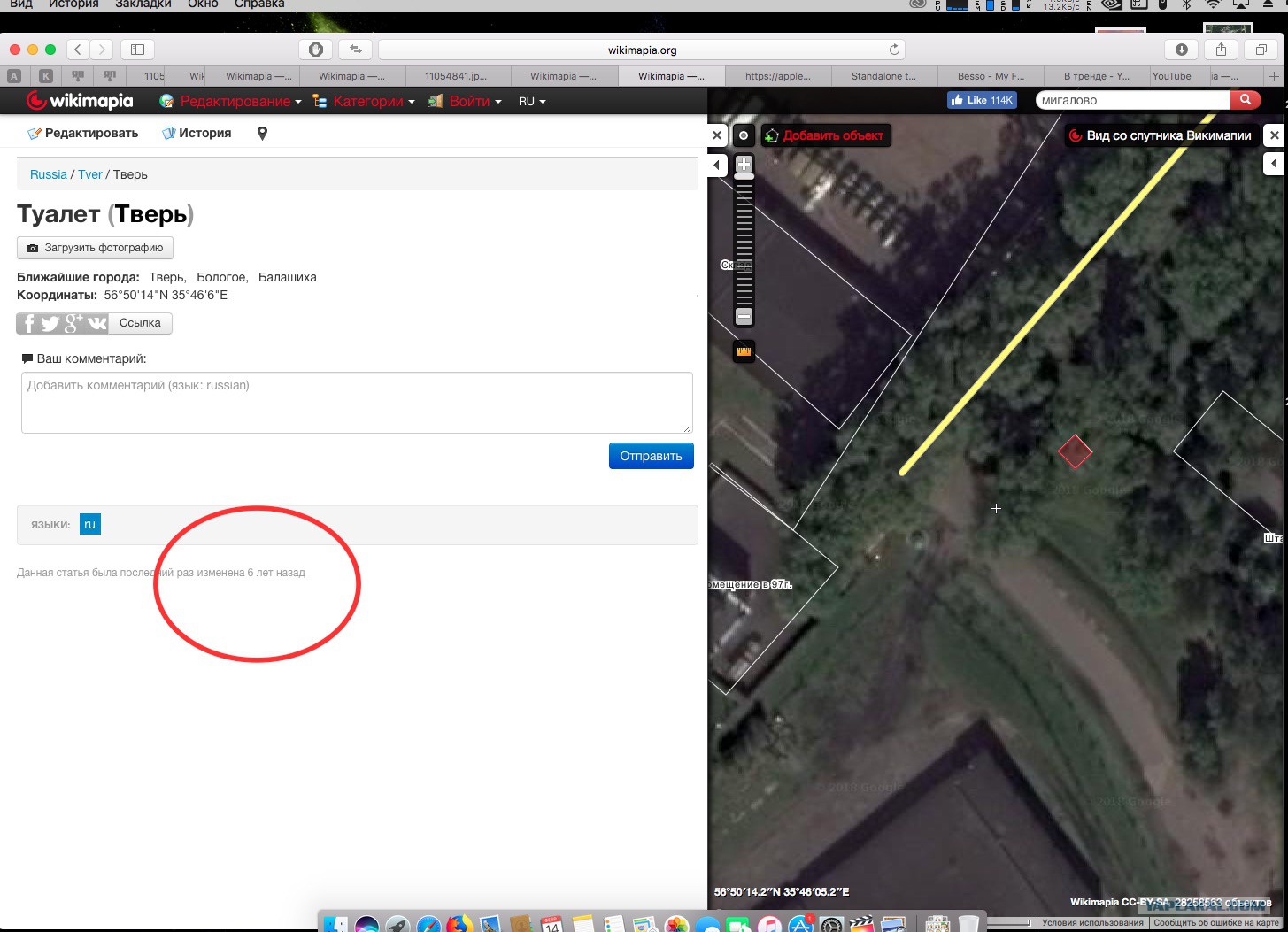Image resolution: width=1288 pixels, height=932 pixels.
Task: Click the Ссылка link button
Action: point(140,323)
